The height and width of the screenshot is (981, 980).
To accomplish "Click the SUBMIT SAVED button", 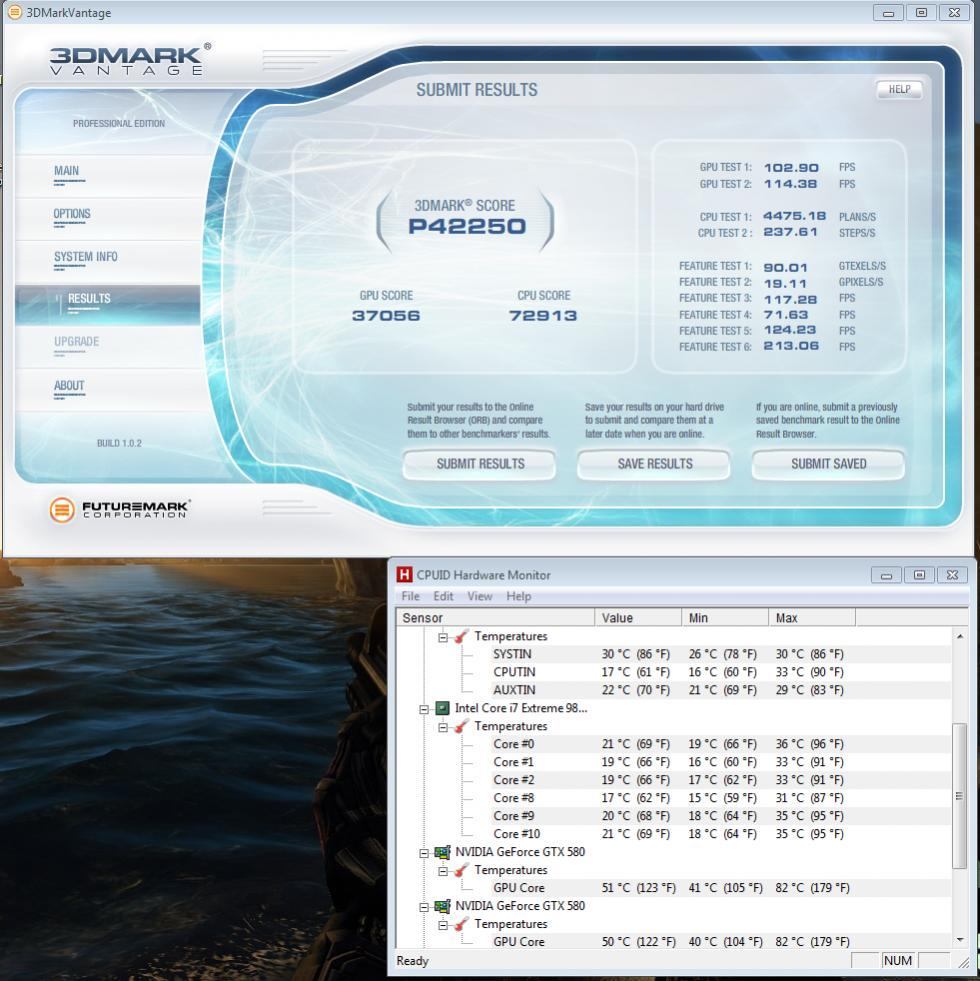I will tap(829, 464).
